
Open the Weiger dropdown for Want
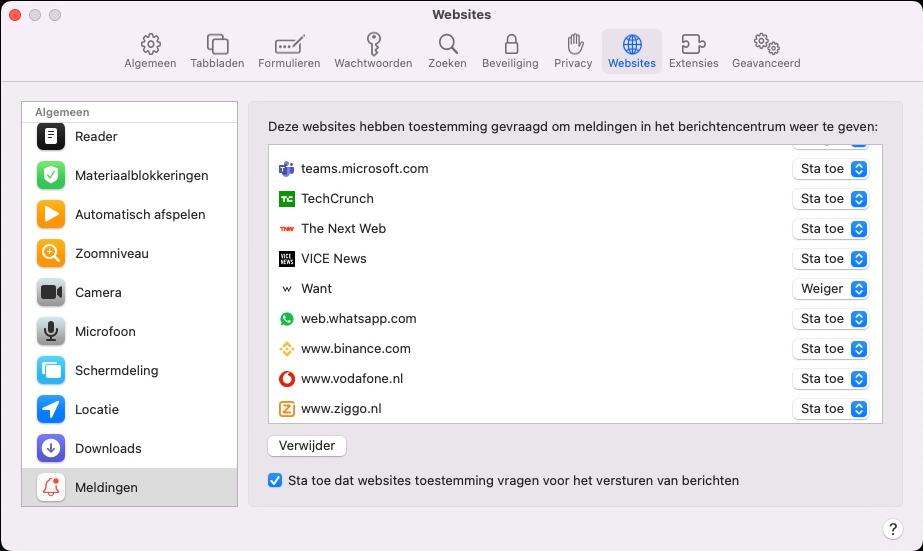tap(831, 288)
